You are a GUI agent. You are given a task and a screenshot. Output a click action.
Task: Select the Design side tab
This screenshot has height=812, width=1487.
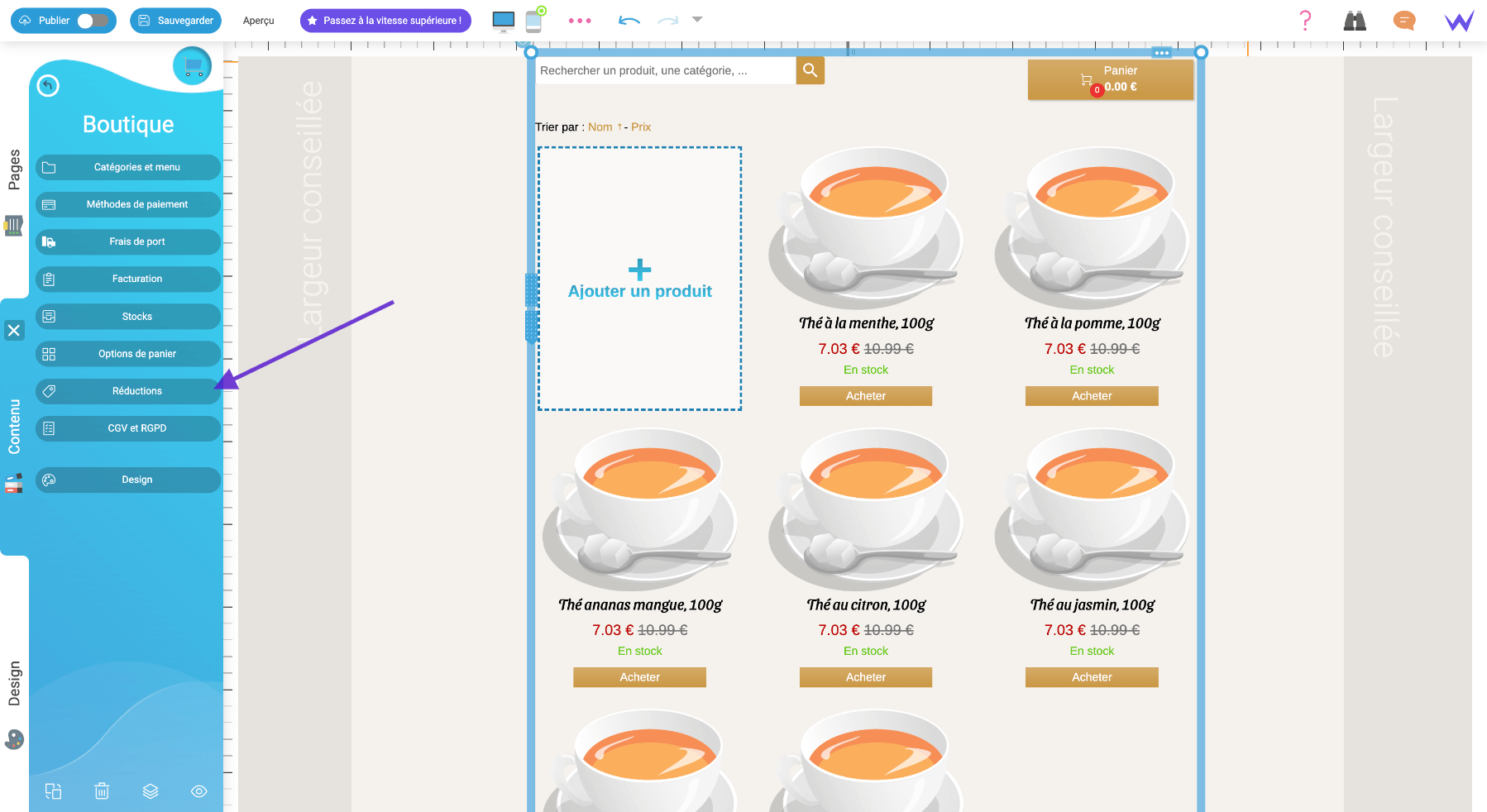point(14,683)
